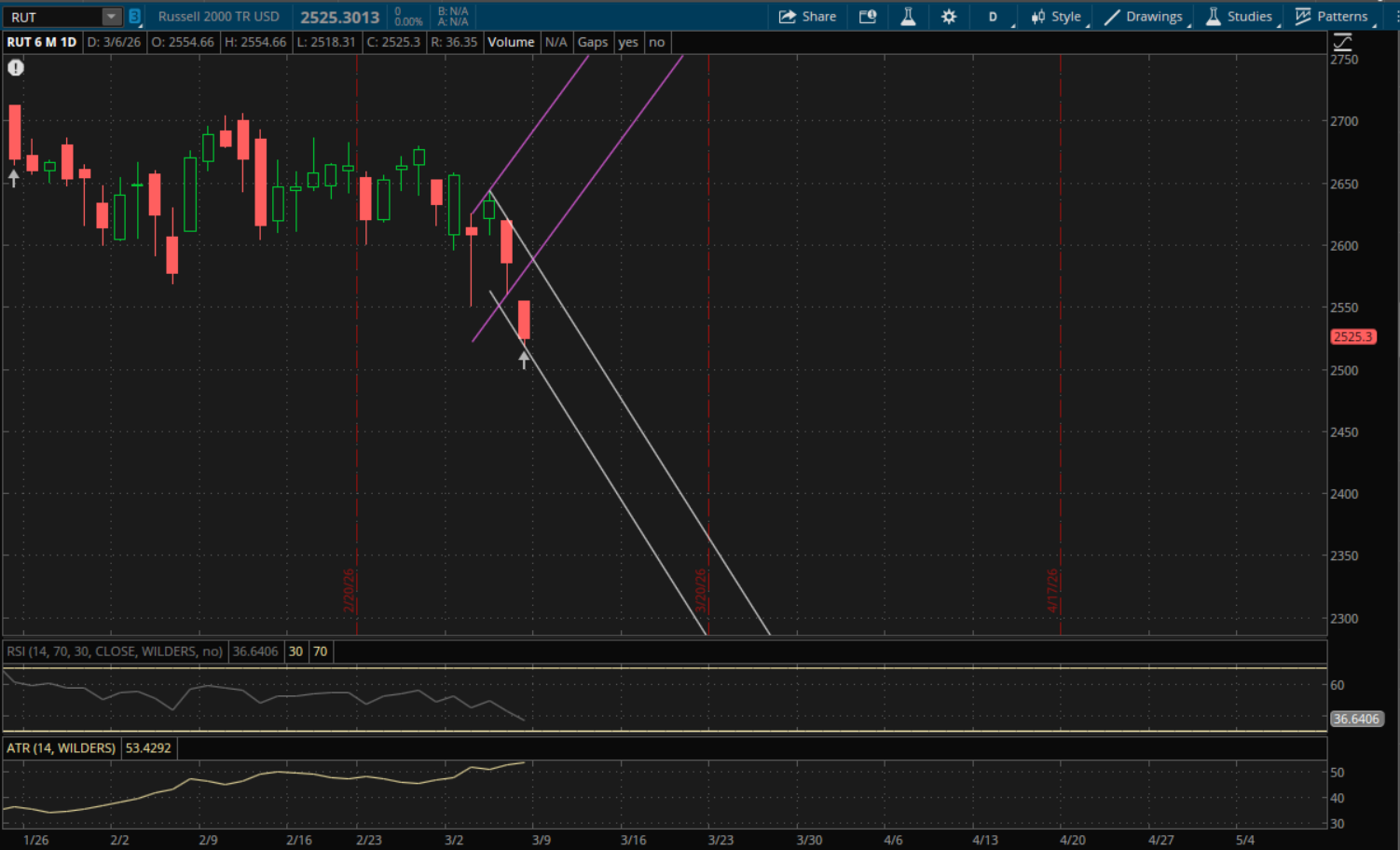Click the red 2525.3 price bubble on the axis

pyautogui.click(x=1352, y=336)
